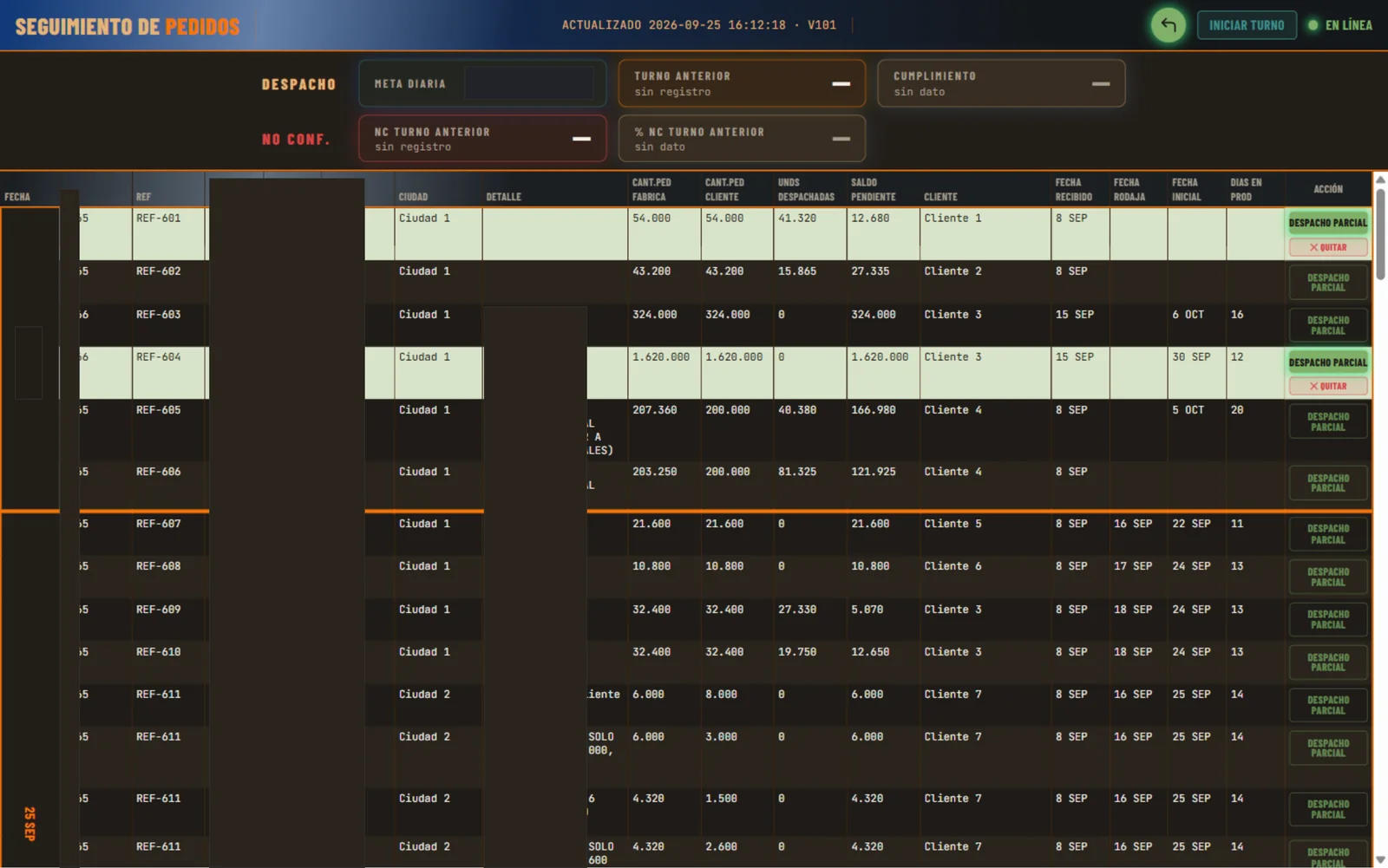Select the % NC Turno Anterior card
The width and height of the screenshot is (1388, 868).
click(742, 139)
